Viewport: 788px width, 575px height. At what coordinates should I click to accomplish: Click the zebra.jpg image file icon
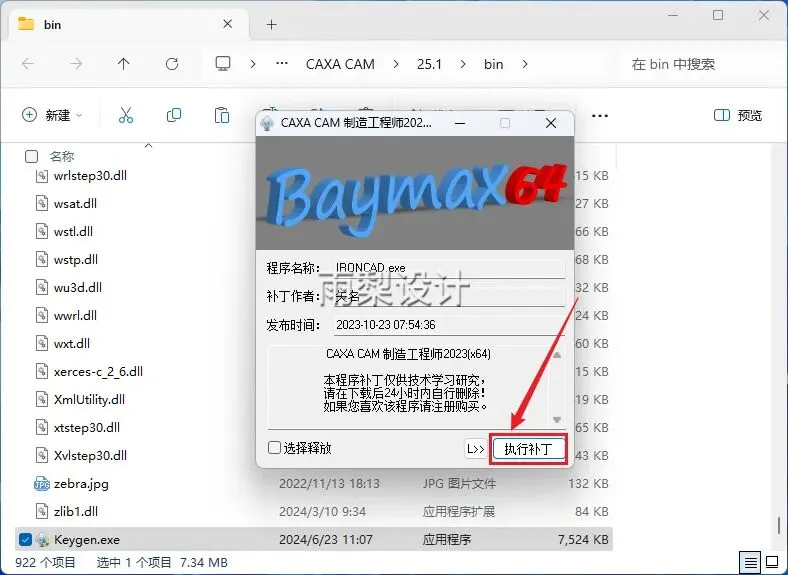[x=42, y=484]
